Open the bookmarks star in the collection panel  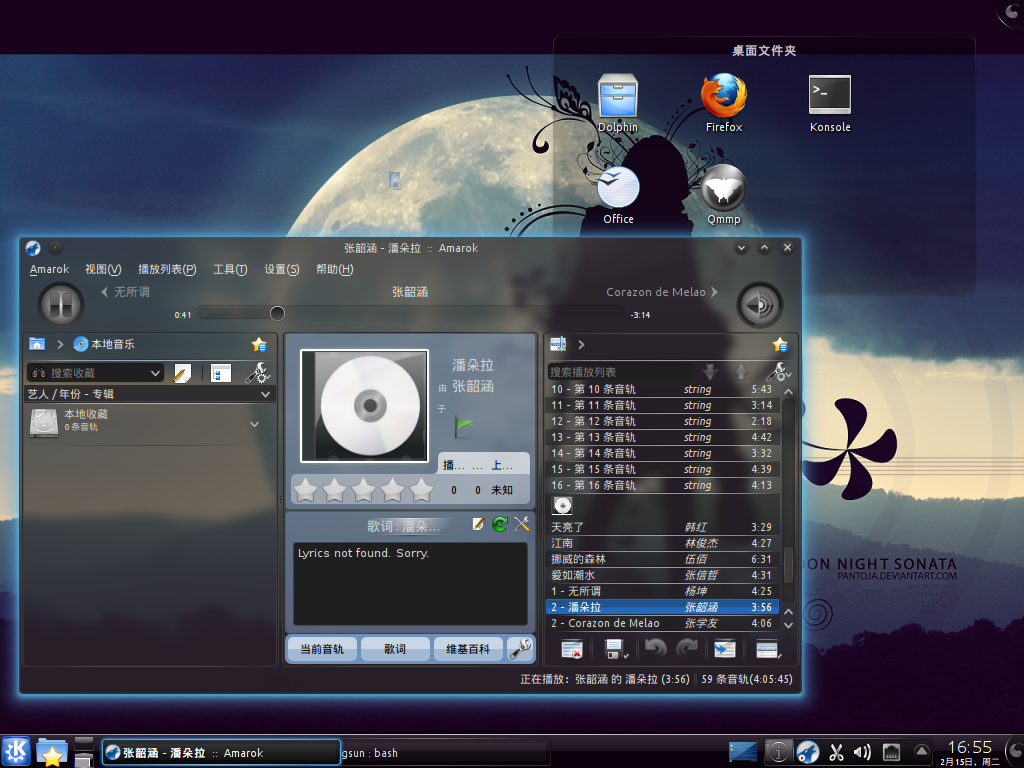click(259, 344)
